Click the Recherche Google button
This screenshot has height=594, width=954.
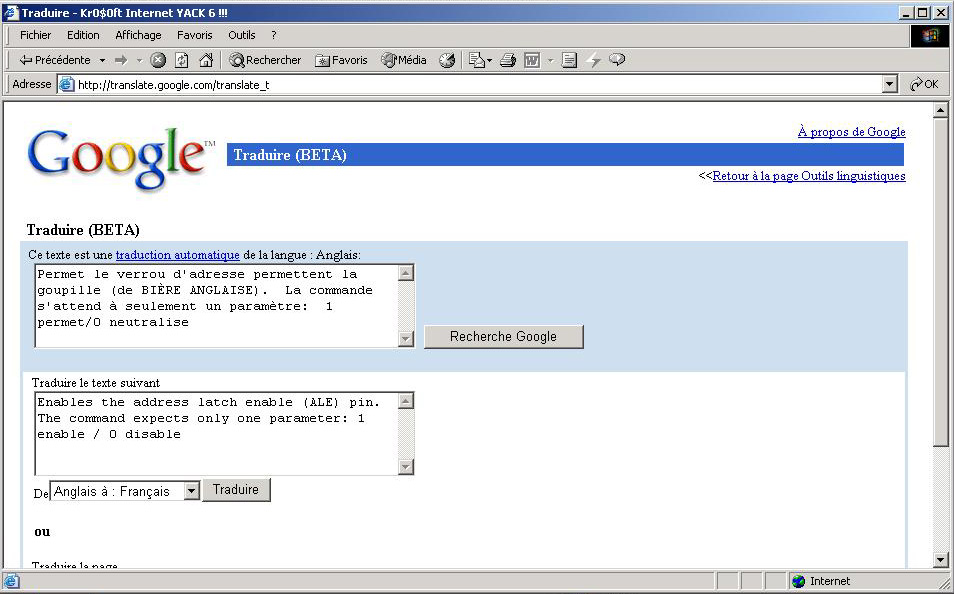coord(503,337)
